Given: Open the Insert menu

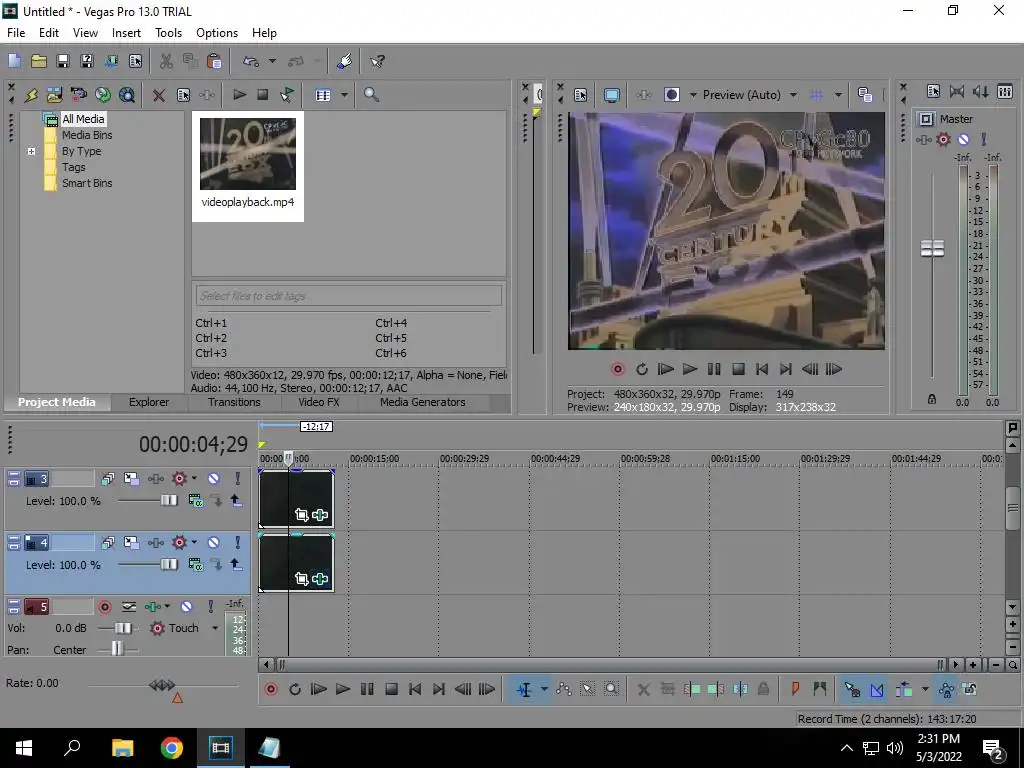Looking at the screenshot, I should click(126, 33).
